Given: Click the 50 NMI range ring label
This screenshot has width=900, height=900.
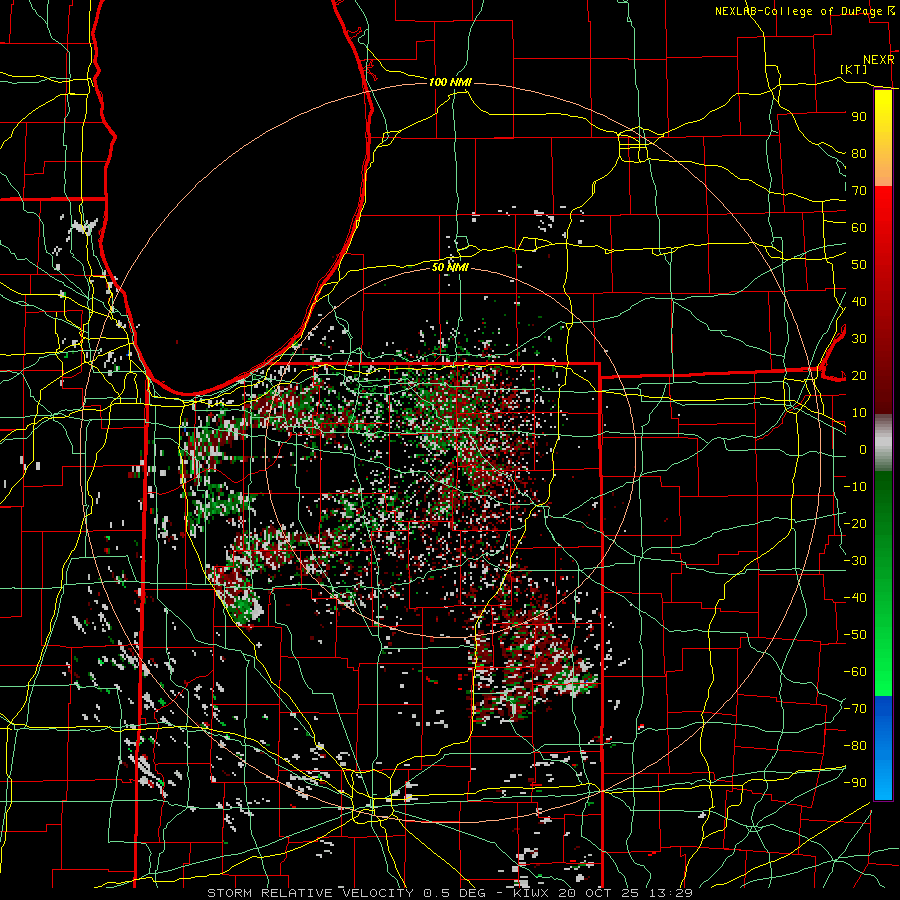Looking at the screenshot, I should (x=450, y=267).
